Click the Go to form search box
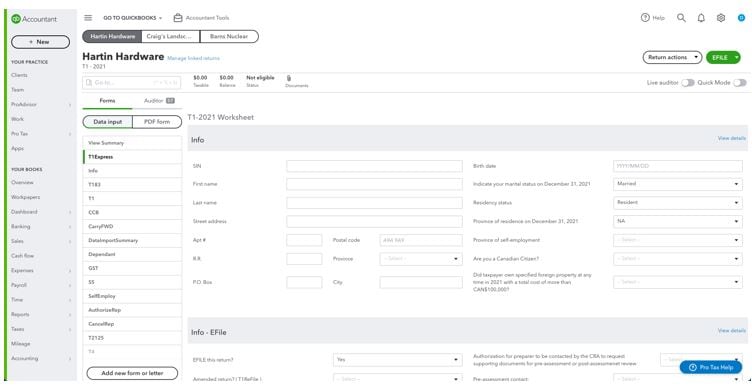 132,82
